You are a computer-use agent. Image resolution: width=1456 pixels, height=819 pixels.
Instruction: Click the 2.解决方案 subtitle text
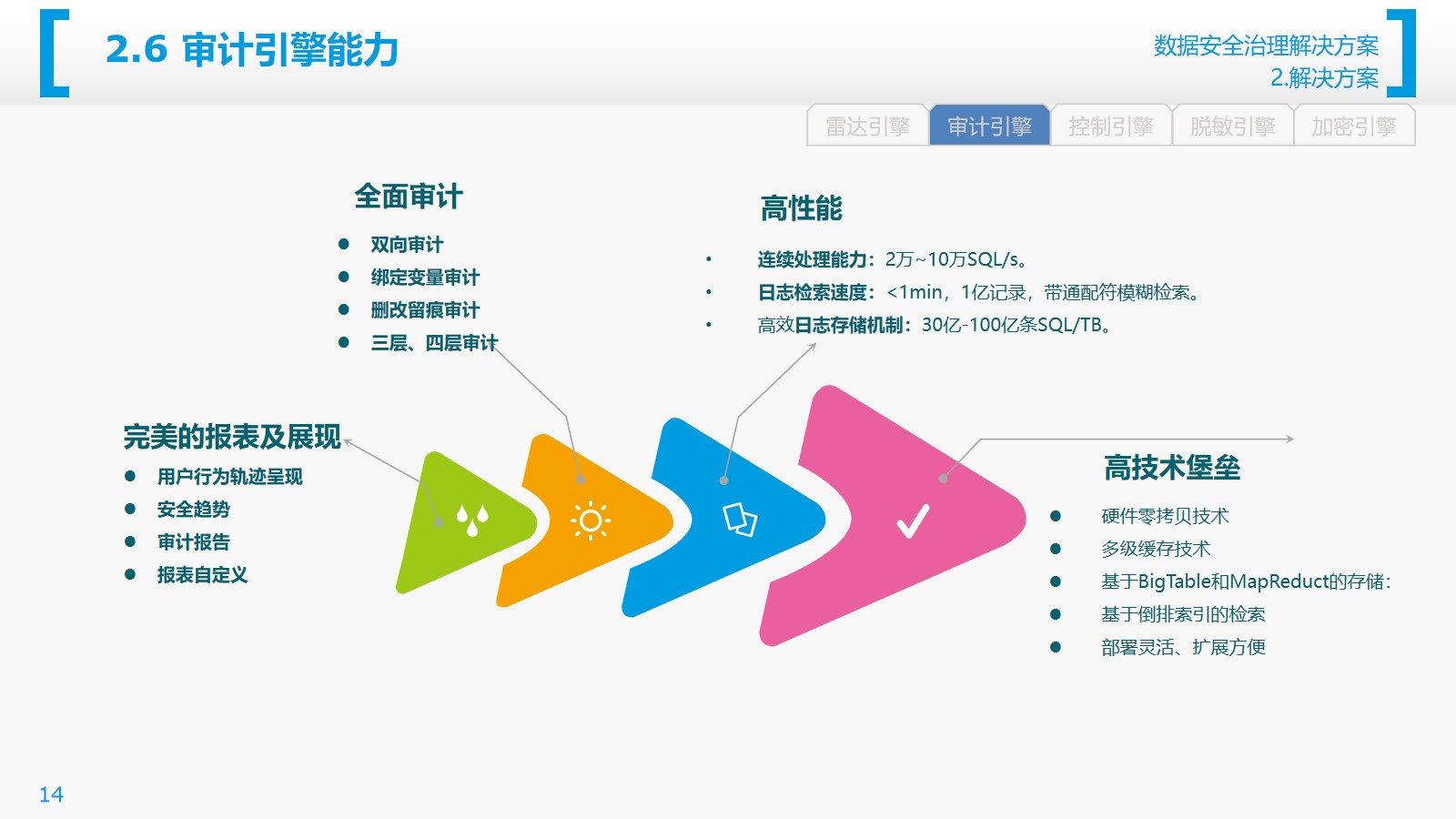(1324, 78)
